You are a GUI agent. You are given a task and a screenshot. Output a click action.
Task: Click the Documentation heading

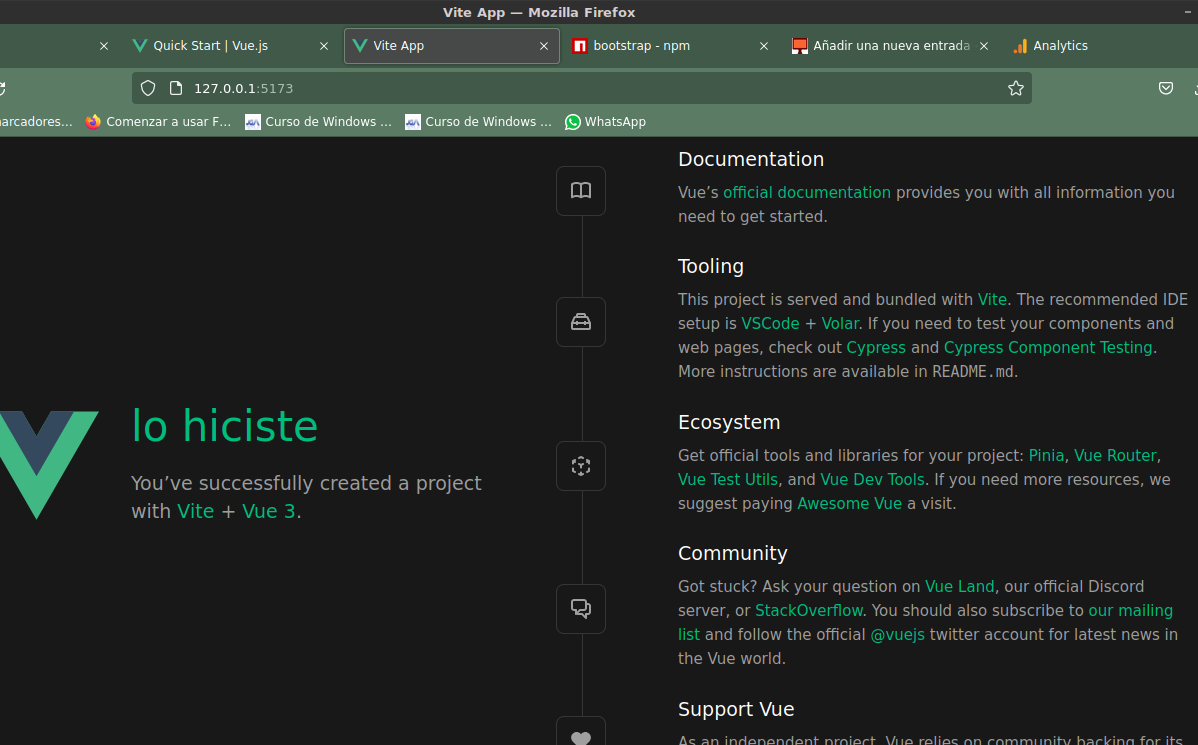(751, 159)
